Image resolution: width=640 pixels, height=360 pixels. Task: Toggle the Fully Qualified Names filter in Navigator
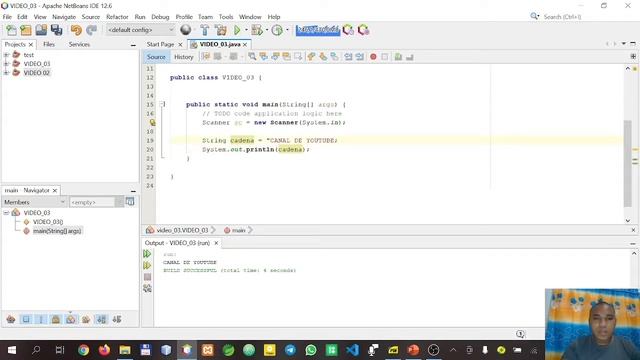click(86, 319)
